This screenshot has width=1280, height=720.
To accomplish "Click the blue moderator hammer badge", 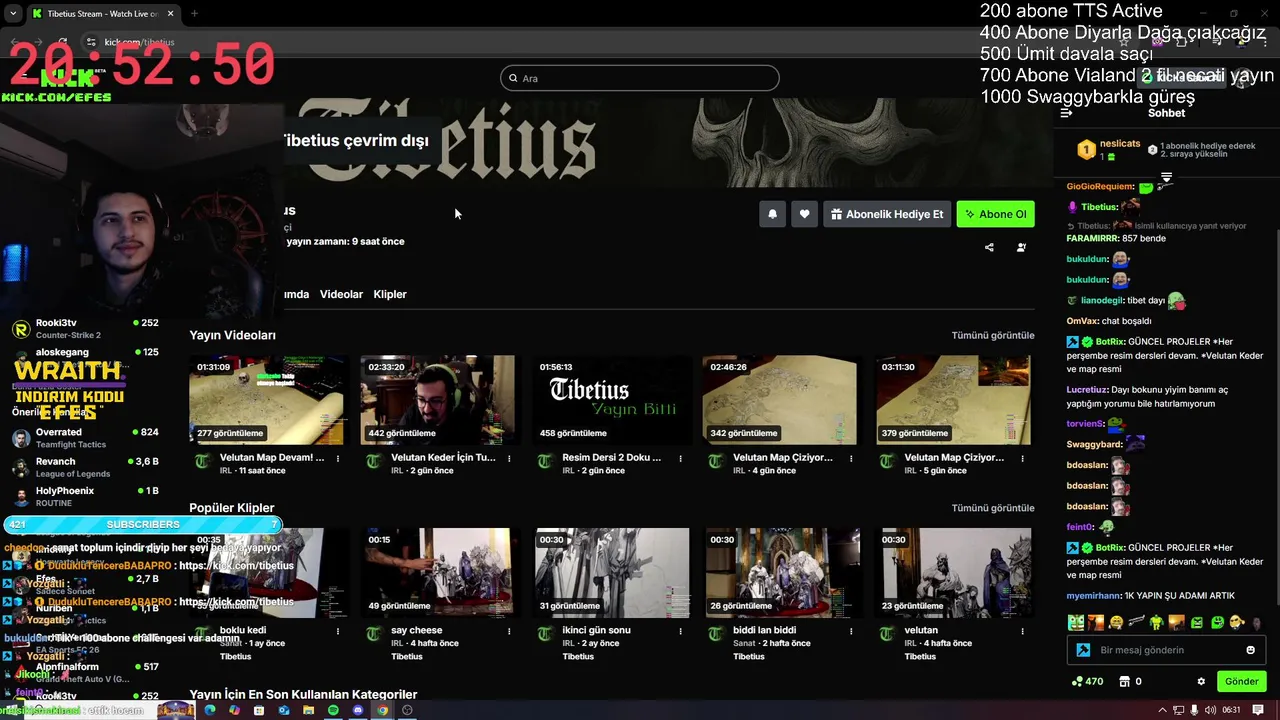I will coord(1082,650).
